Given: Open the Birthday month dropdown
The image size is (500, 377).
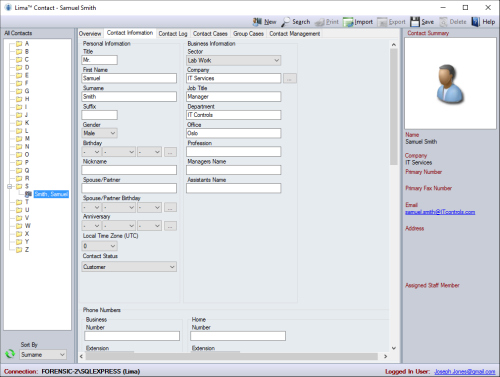Looking at the screenshot, I should 119,152.
